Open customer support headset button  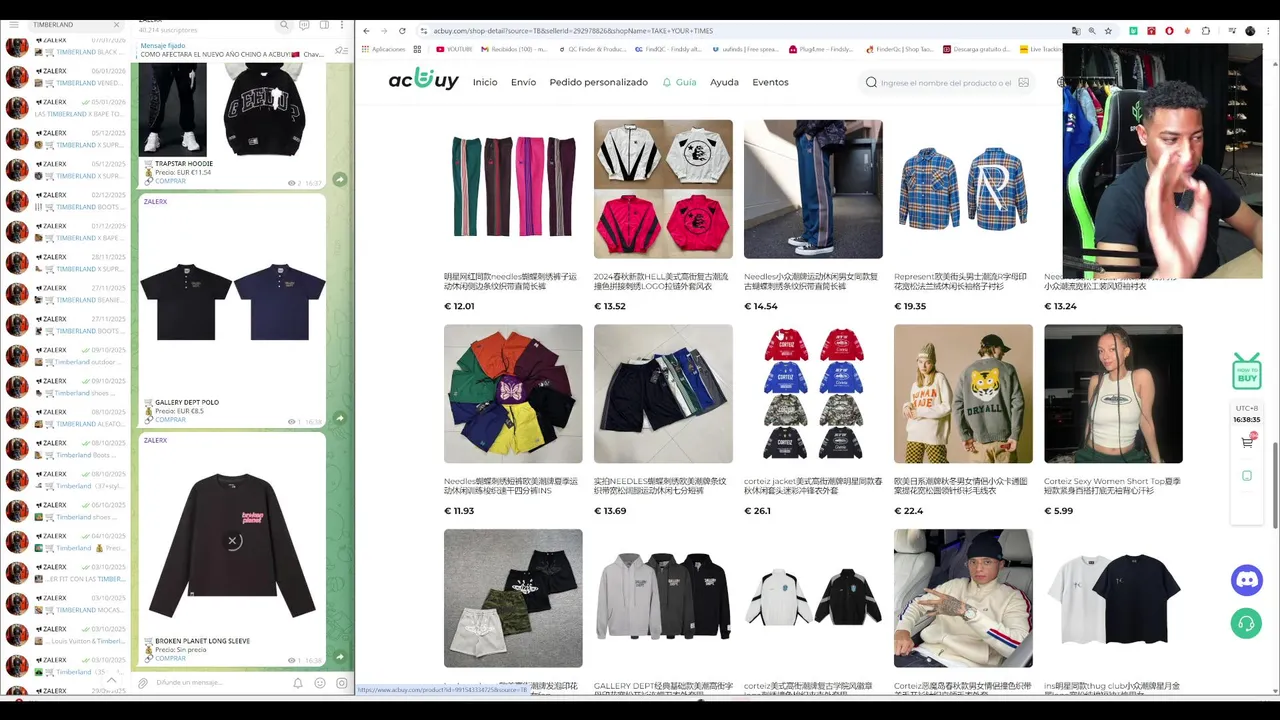click(1247, 623)
